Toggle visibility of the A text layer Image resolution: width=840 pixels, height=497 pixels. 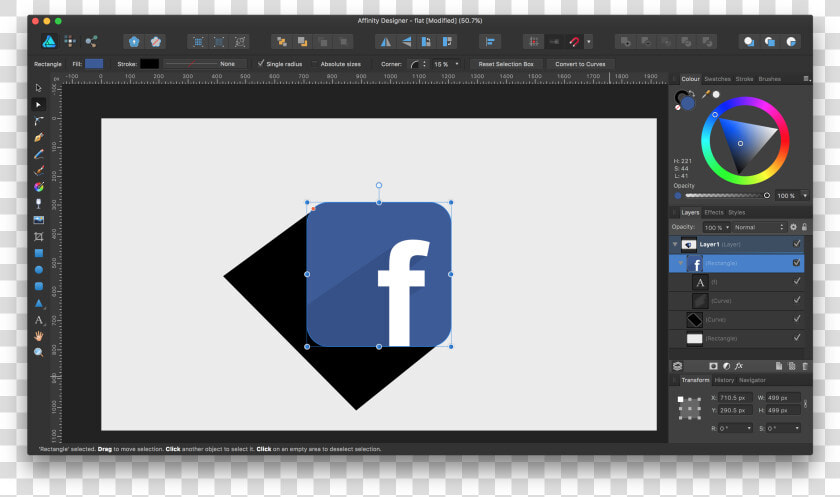pos(797,281)
